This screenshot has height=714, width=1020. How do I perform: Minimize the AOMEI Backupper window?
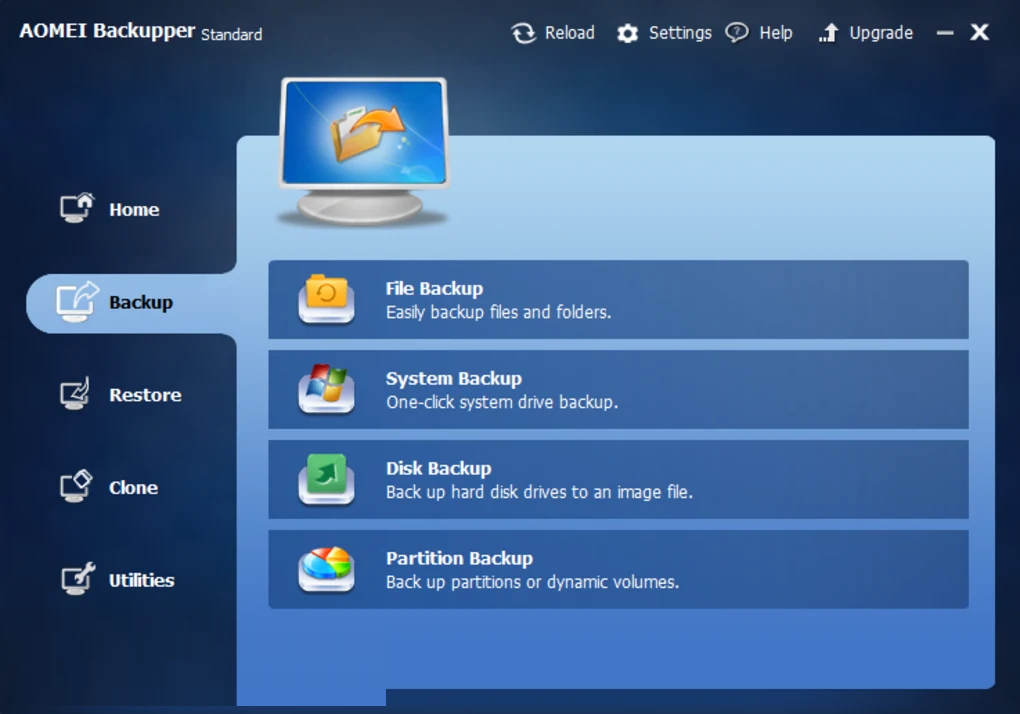[945, 33]
